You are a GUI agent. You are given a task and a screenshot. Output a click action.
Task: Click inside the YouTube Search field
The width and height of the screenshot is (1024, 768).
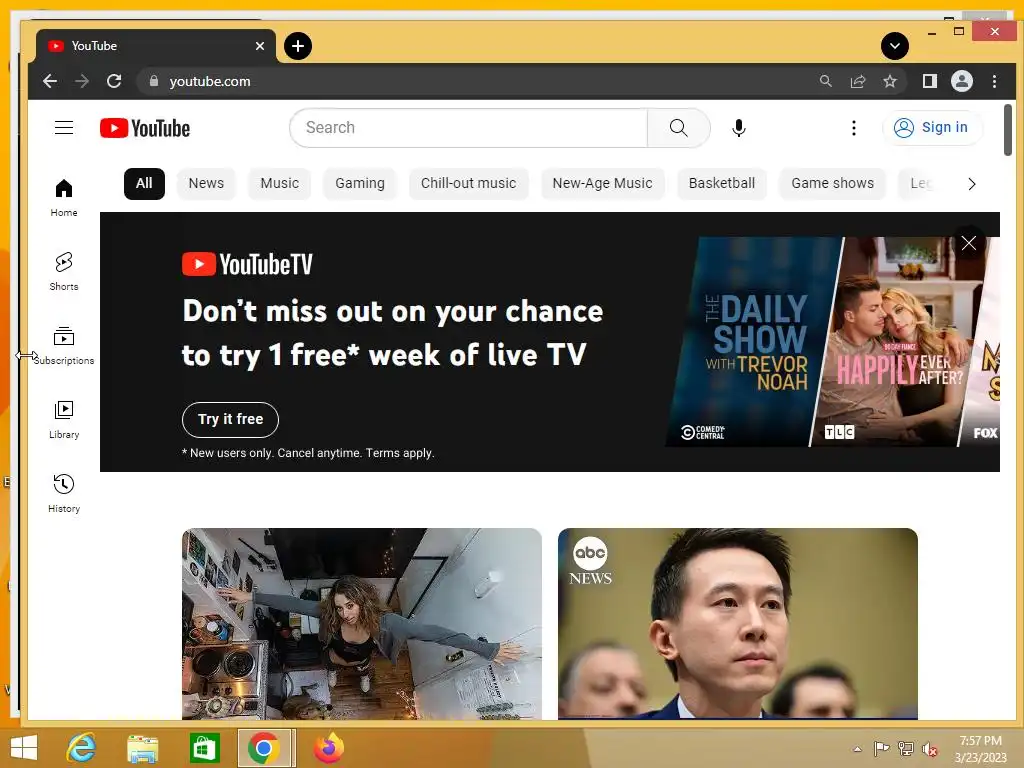pyautogui.click(x=468, y=127)
